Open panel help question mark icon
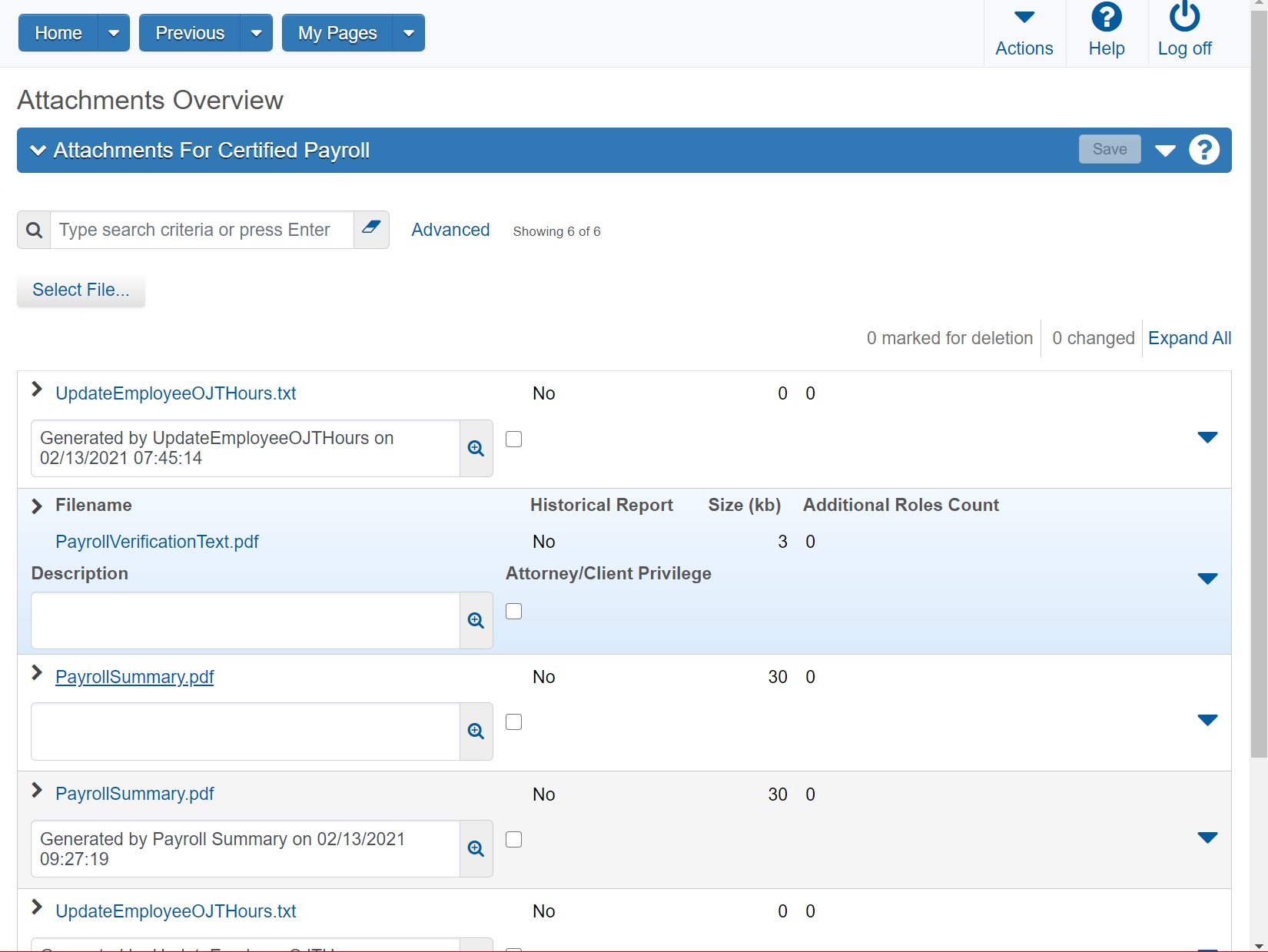The image size is (1268, 952). 1204,150
